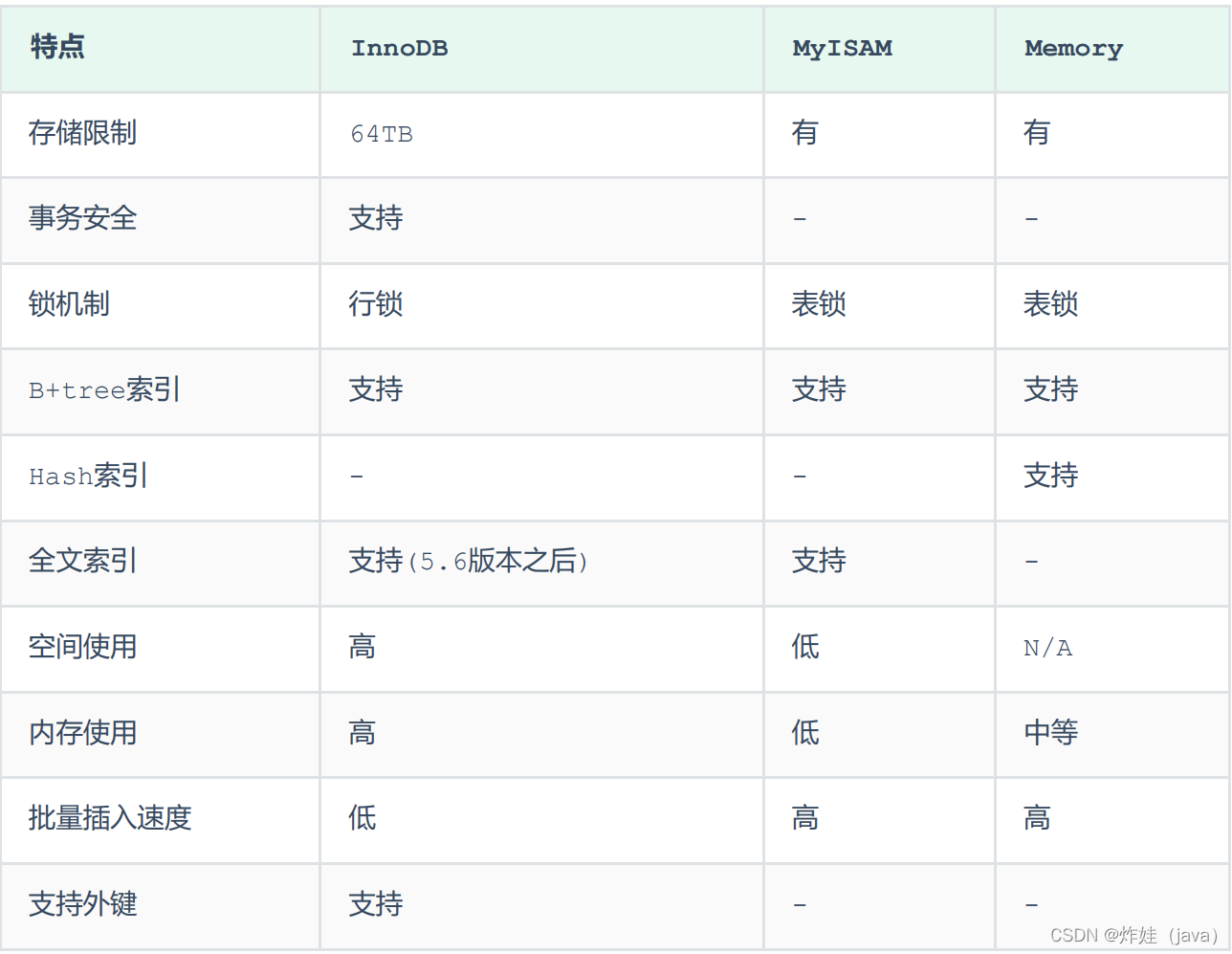1232x954 pixels.
Task: Click the 空间使用 row label
Action: pos(82,647)
